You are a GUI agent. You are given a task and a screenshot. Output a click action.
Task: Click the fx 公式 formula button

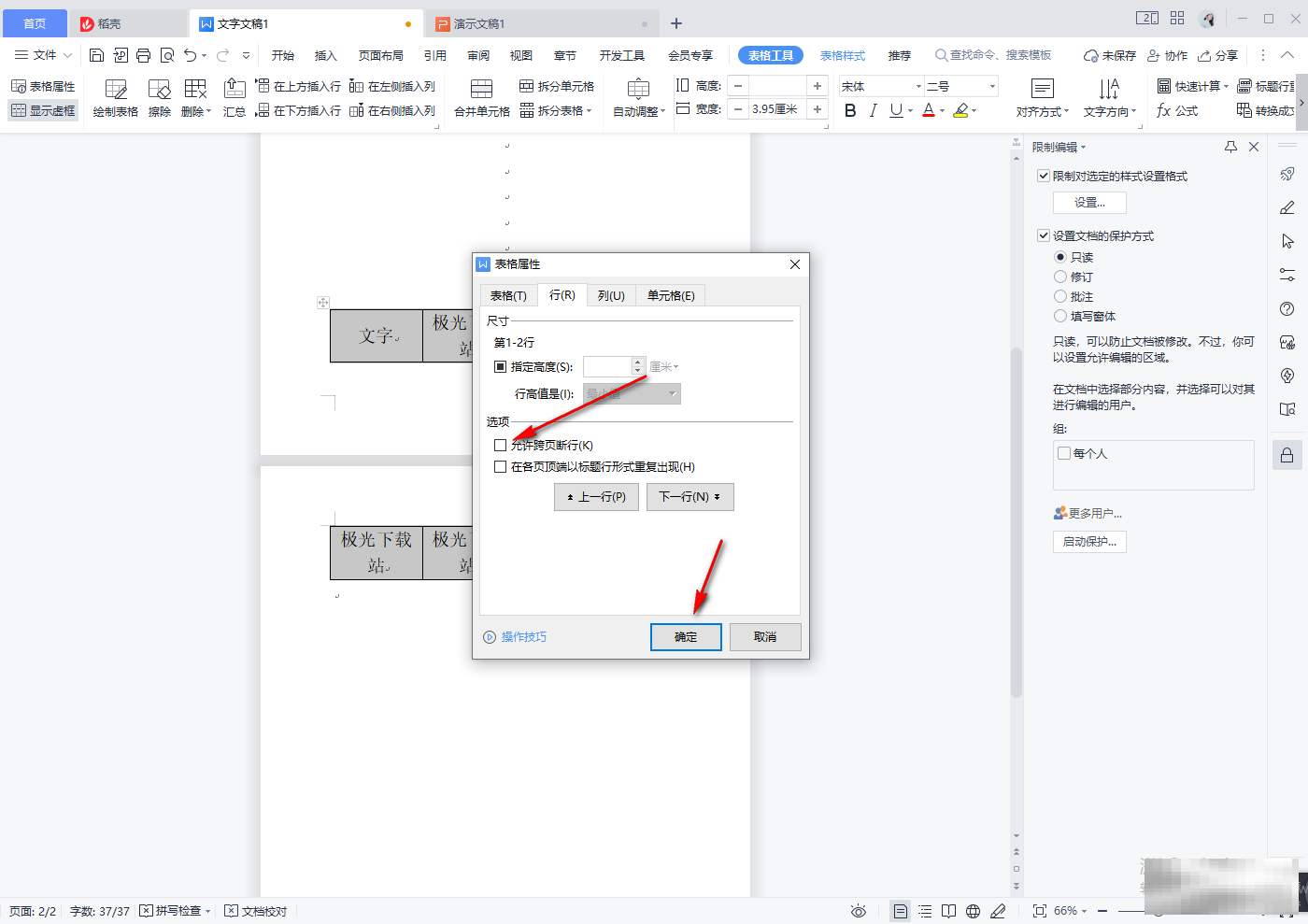[1177, 110]
